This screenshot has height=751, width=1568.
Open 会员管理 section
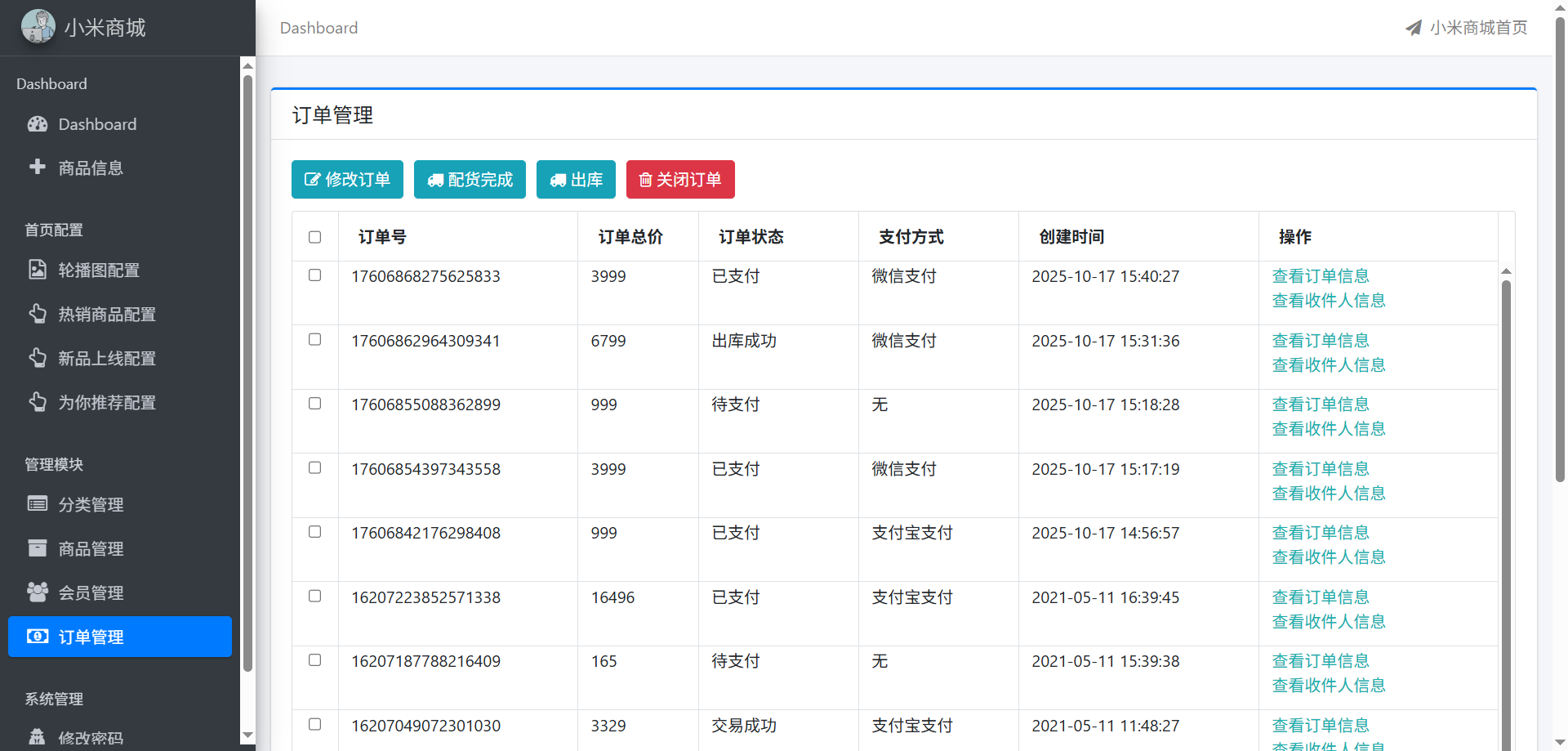120,592
